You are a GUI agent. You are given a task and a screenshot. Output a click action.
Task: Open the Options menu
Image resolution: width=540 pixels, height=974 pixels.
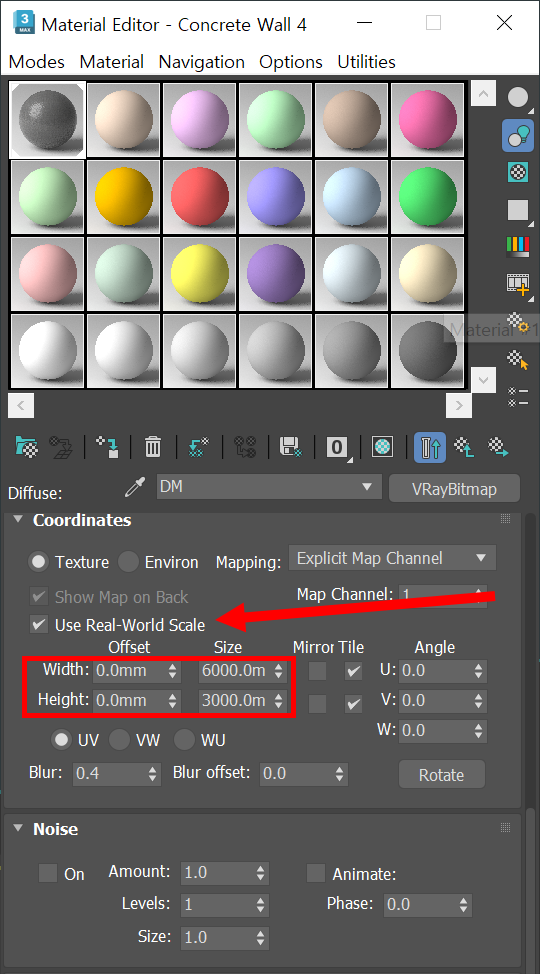pos(291,62)
